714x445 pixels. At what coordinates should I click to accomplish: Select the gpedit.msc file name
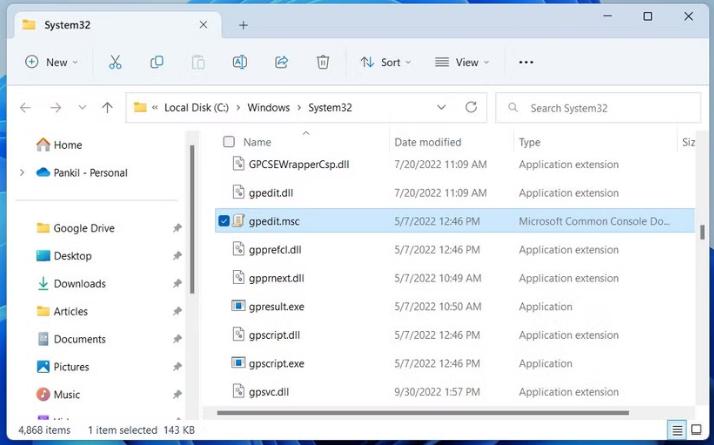click(274, 221)
